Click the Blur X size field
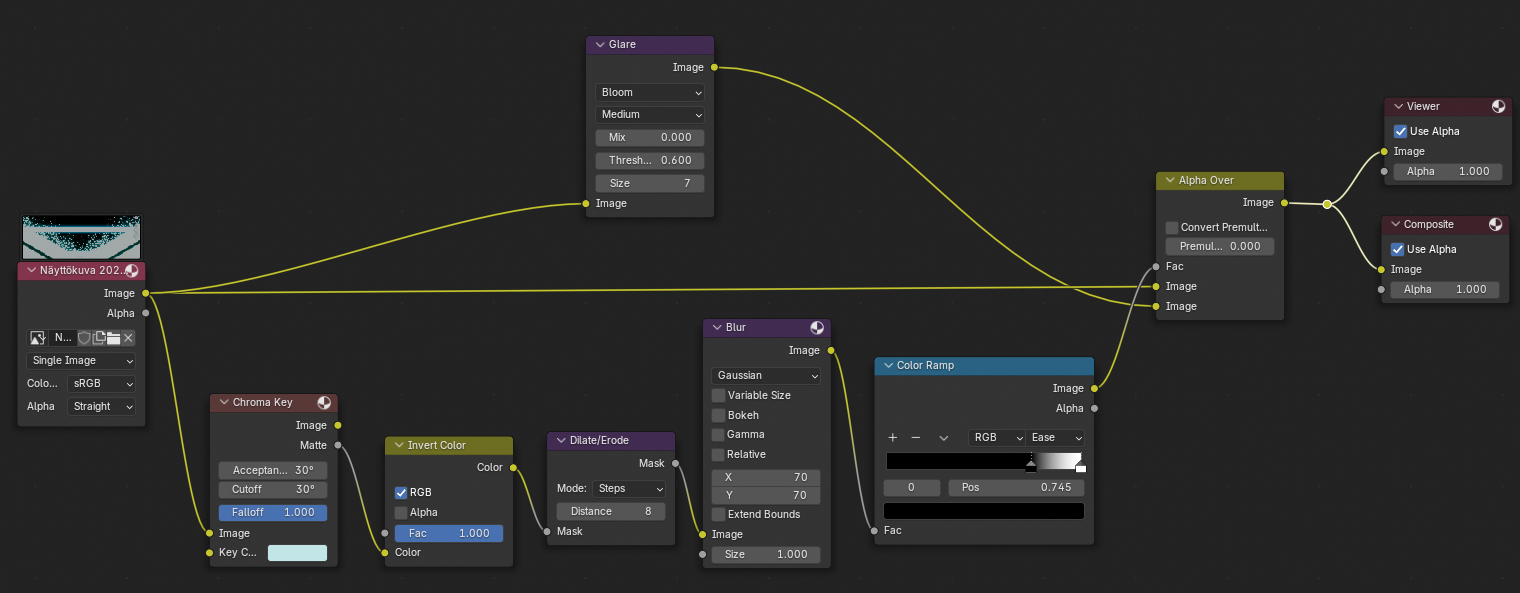The image size is (1520, 593). pyautogui.click(x=766, y=477)
